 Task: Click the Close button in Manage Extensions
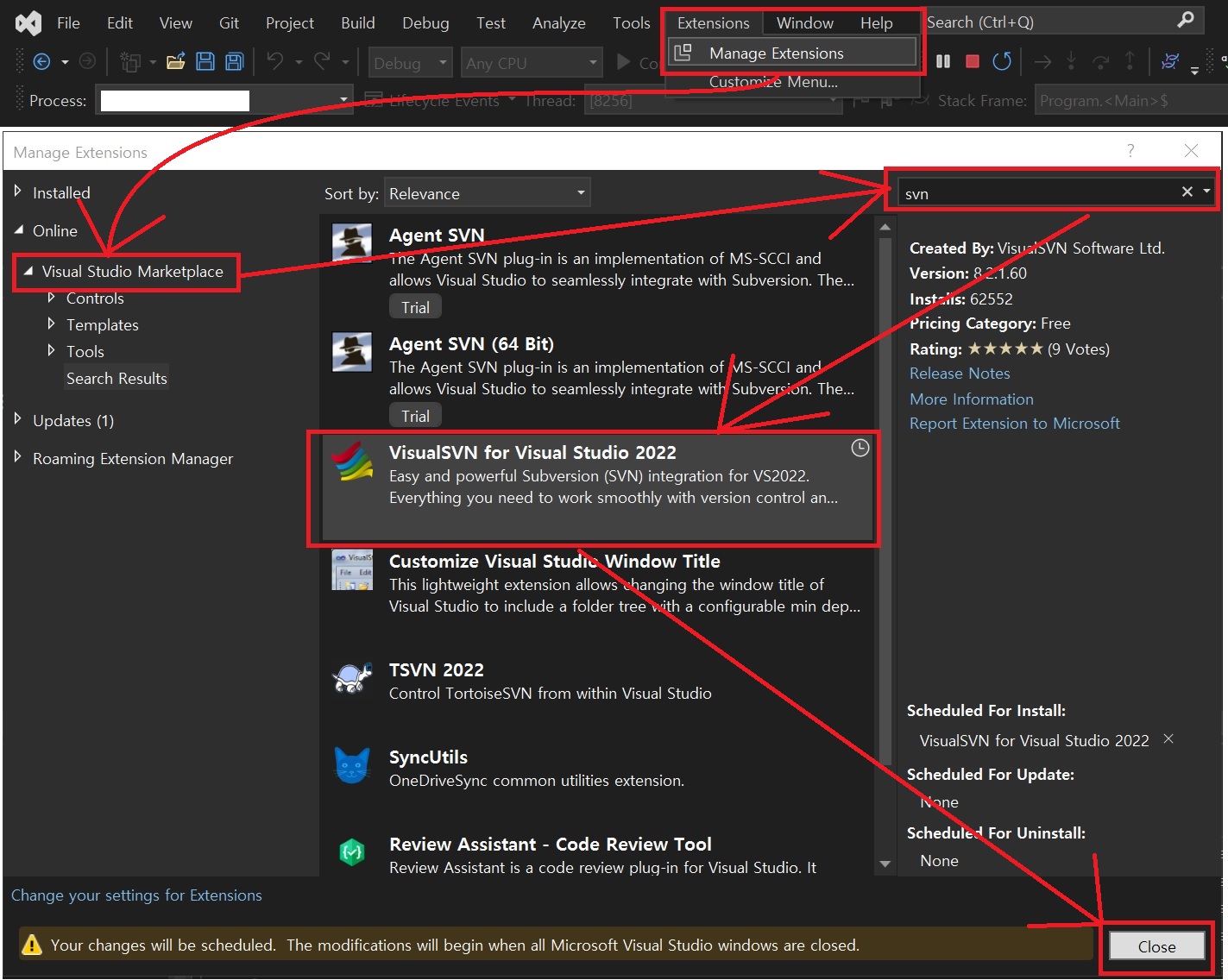1156,945
